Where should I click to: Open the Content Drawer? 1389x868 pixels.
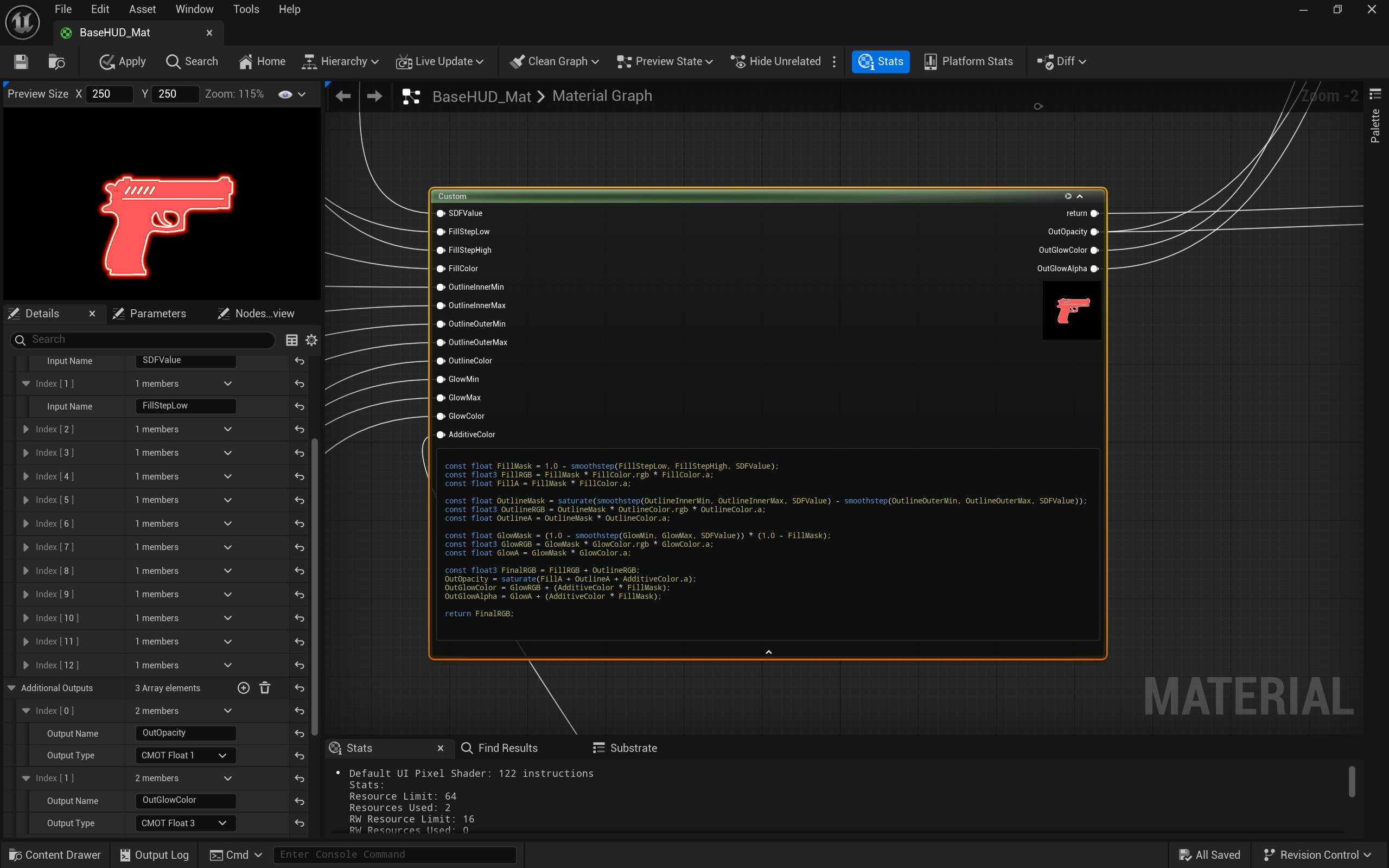coord(55,855)
